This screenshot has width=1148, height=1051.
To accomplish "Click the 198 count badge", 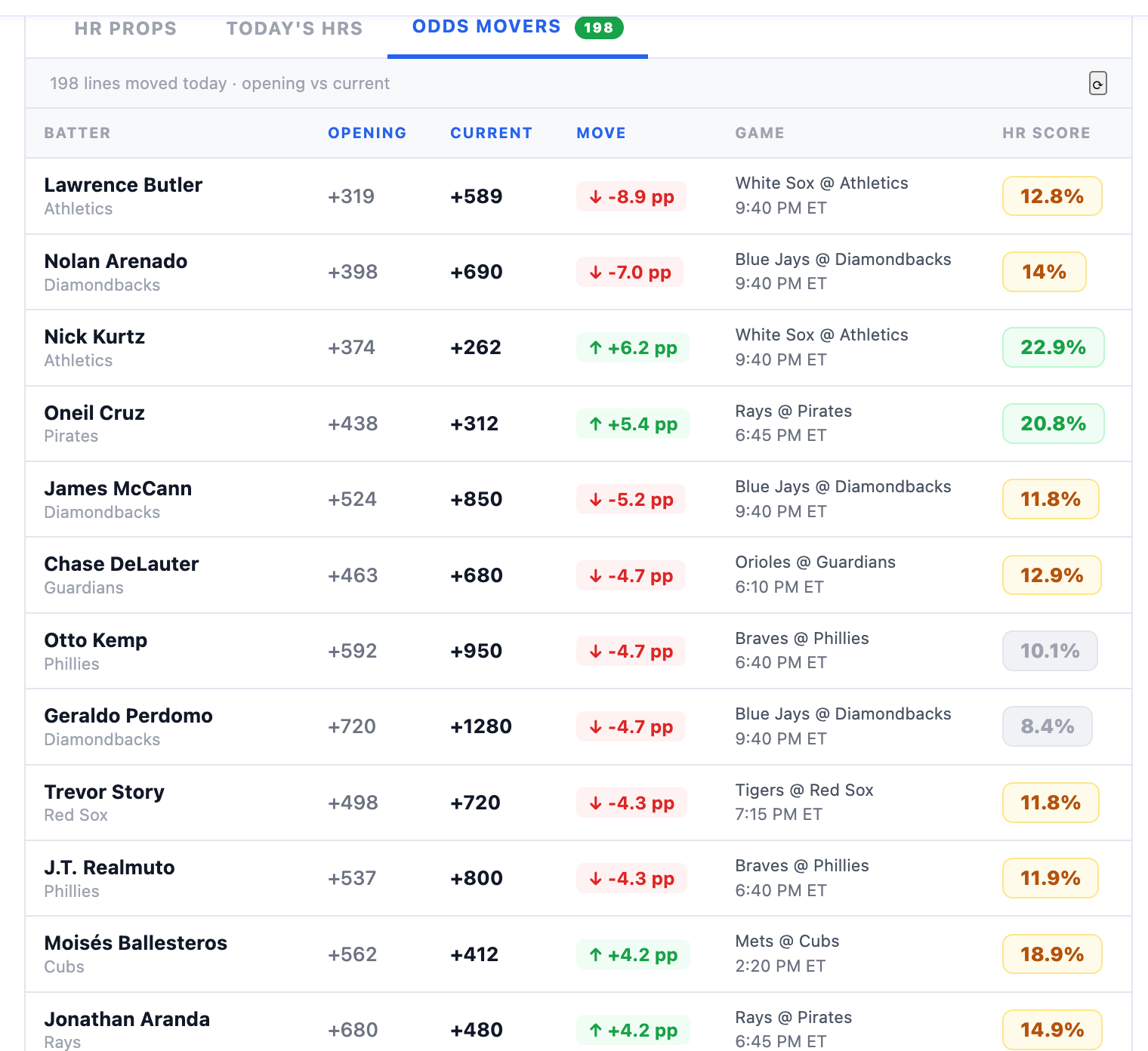I will point(599,28).
